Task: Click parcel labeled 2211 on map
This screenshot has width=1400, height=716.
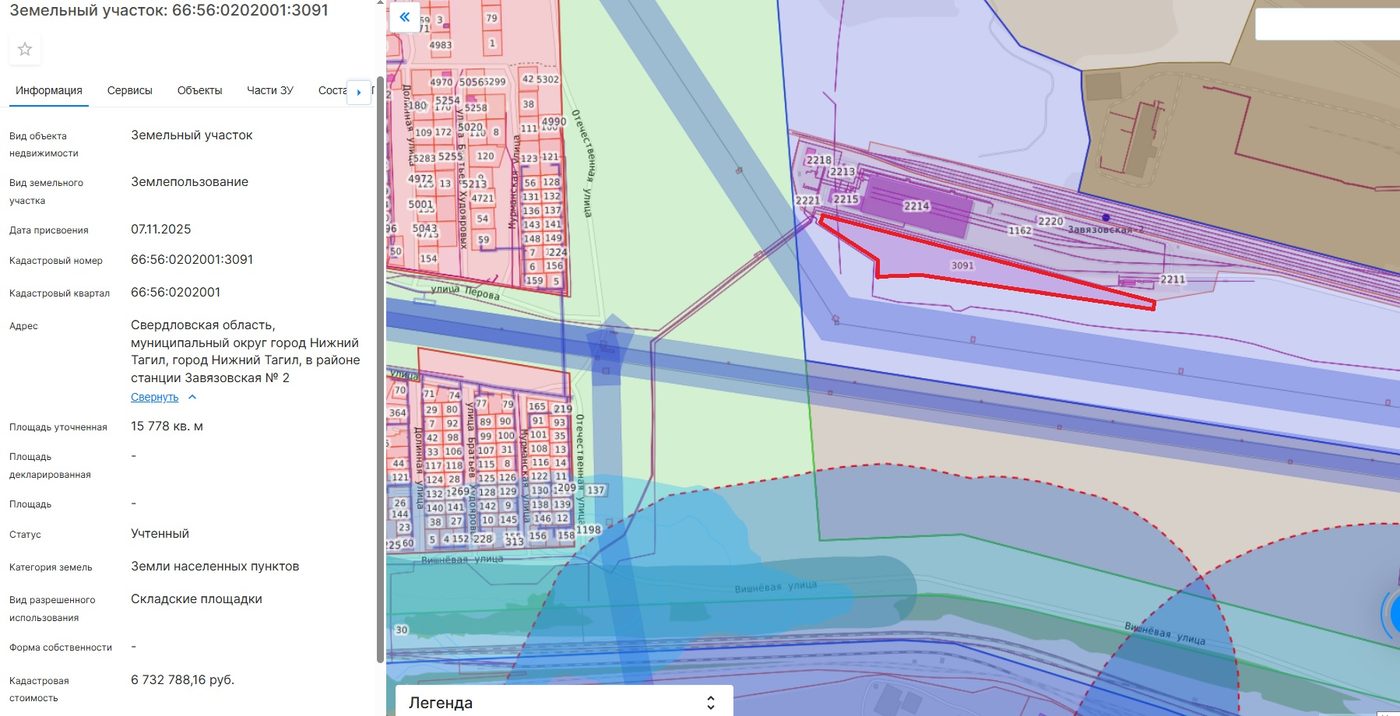Action: pyautogui.click(x=1173, y=279)
